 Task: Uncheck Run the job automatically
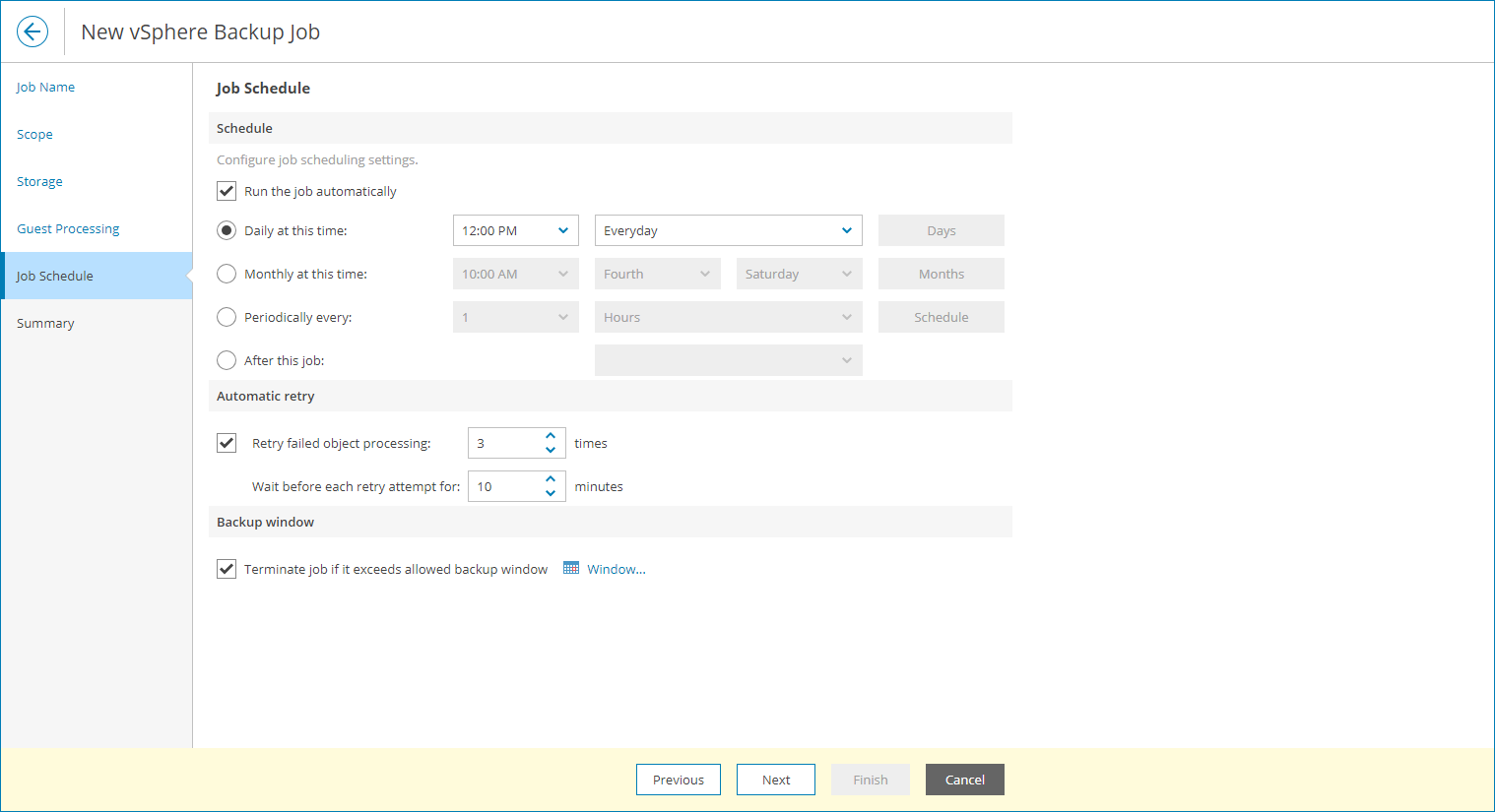tap(227, 191)
